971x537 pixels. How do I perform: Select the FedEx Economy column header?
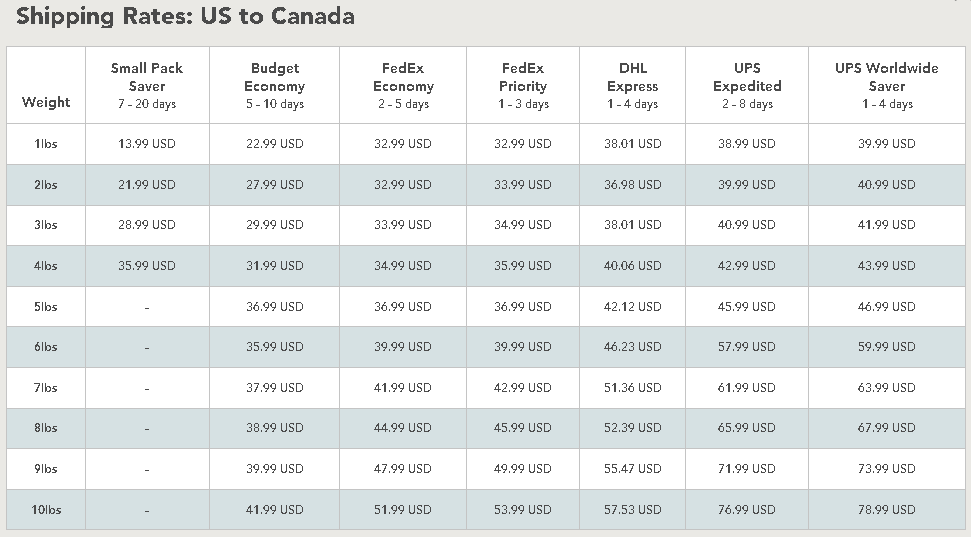tap(403, 85)
